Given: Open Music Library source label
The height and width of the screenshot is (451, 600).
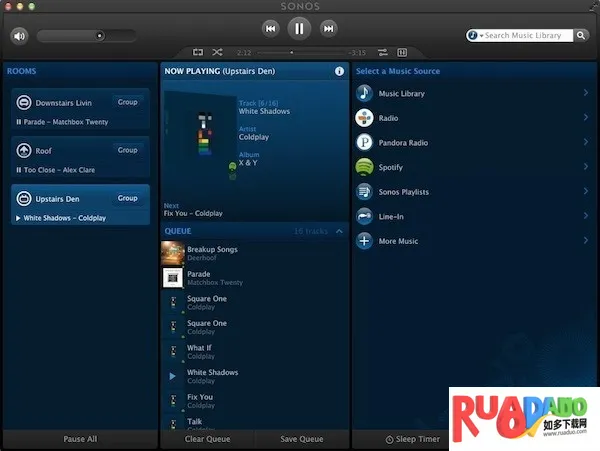Looking at the screenshot, I should [x=402, y=94].
